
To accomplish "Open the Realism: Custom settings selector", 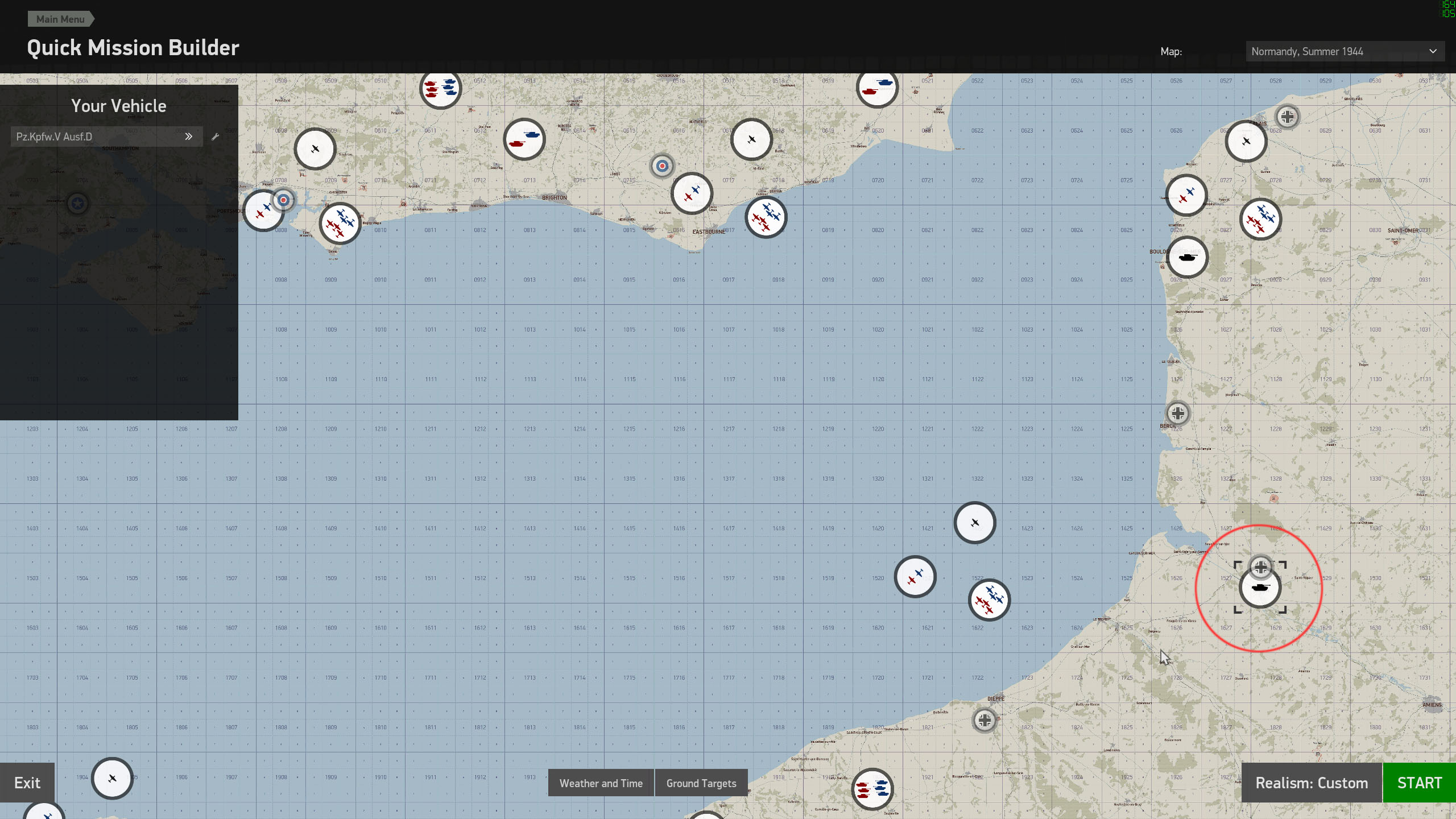I will point(1311,783).
